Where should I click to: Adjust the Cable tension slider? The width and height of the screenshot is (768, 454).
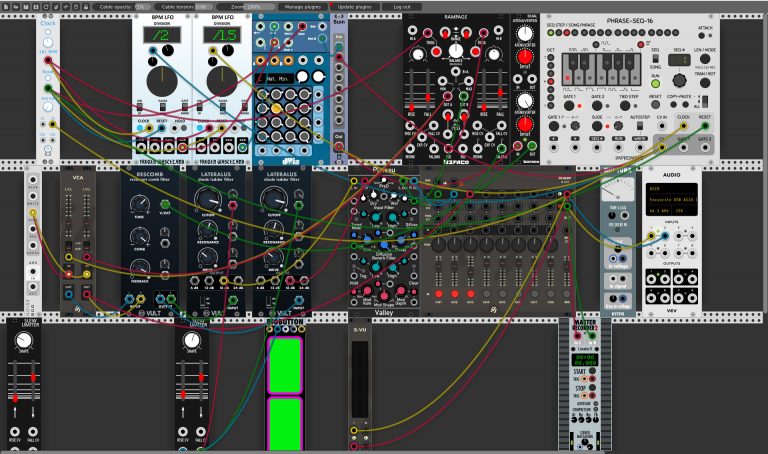[184, 7]
